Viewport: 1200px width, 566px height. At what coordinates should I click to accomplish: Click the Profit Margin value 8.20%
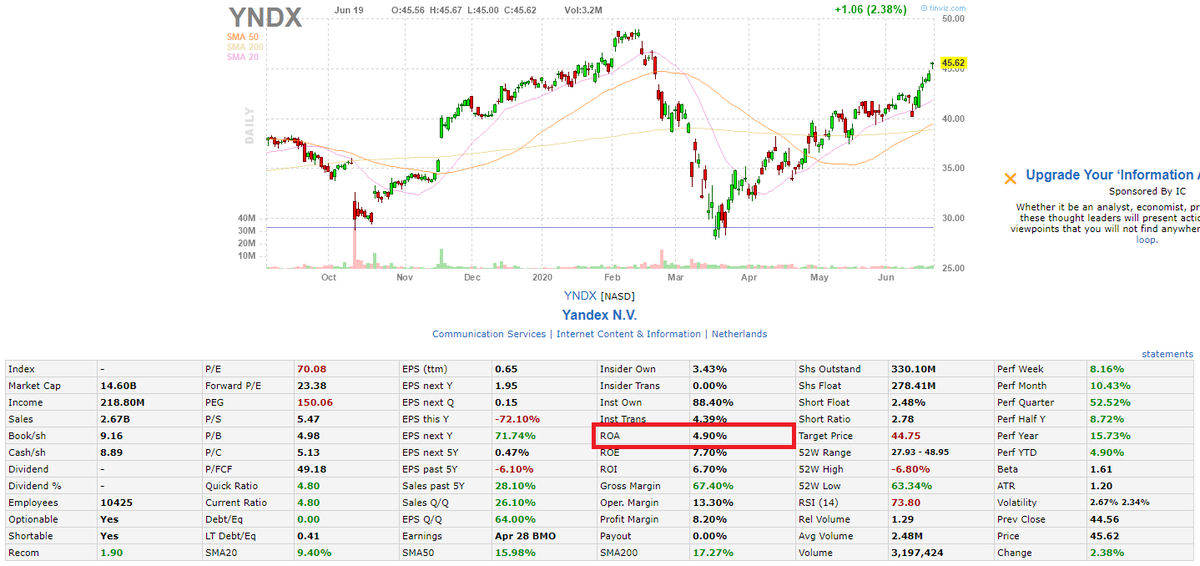(x=709, y=520)
